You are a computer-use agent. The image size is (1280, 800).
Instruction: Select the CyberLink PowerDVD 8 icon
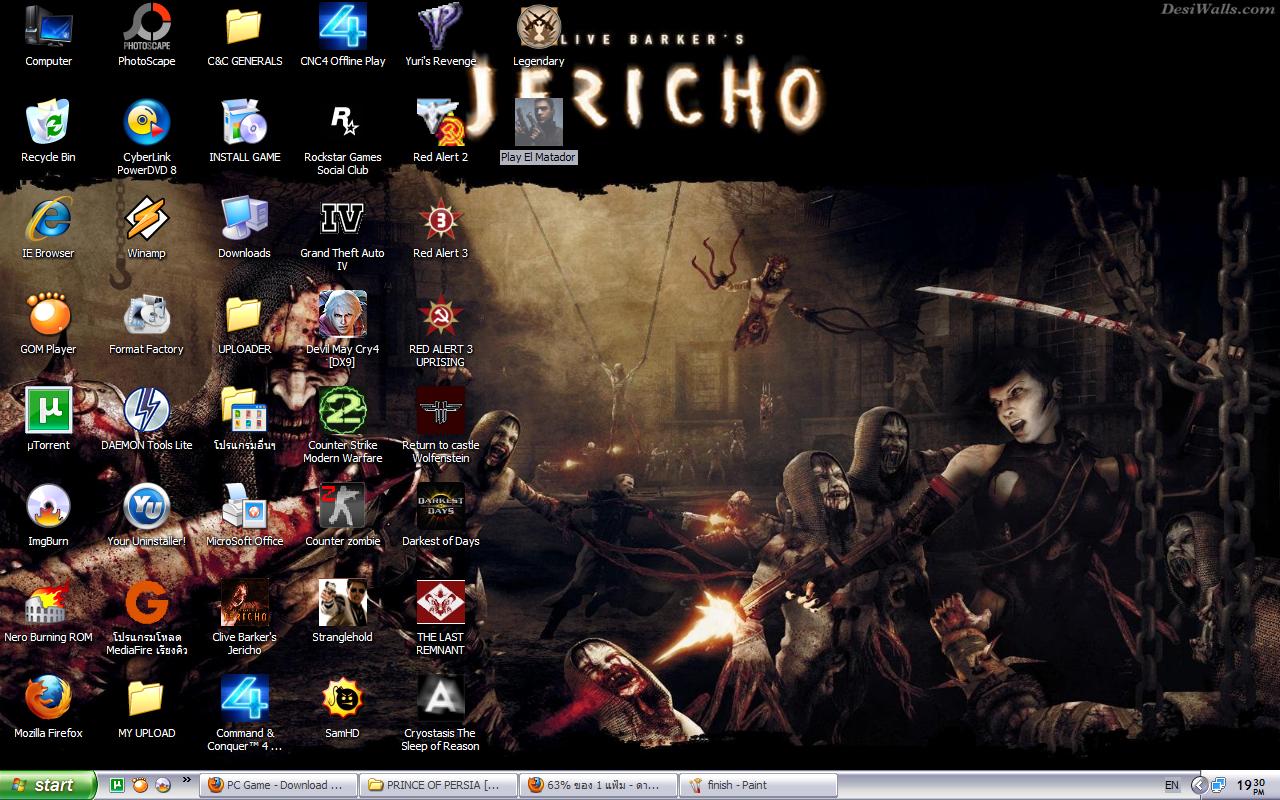(x=146, y=123)
